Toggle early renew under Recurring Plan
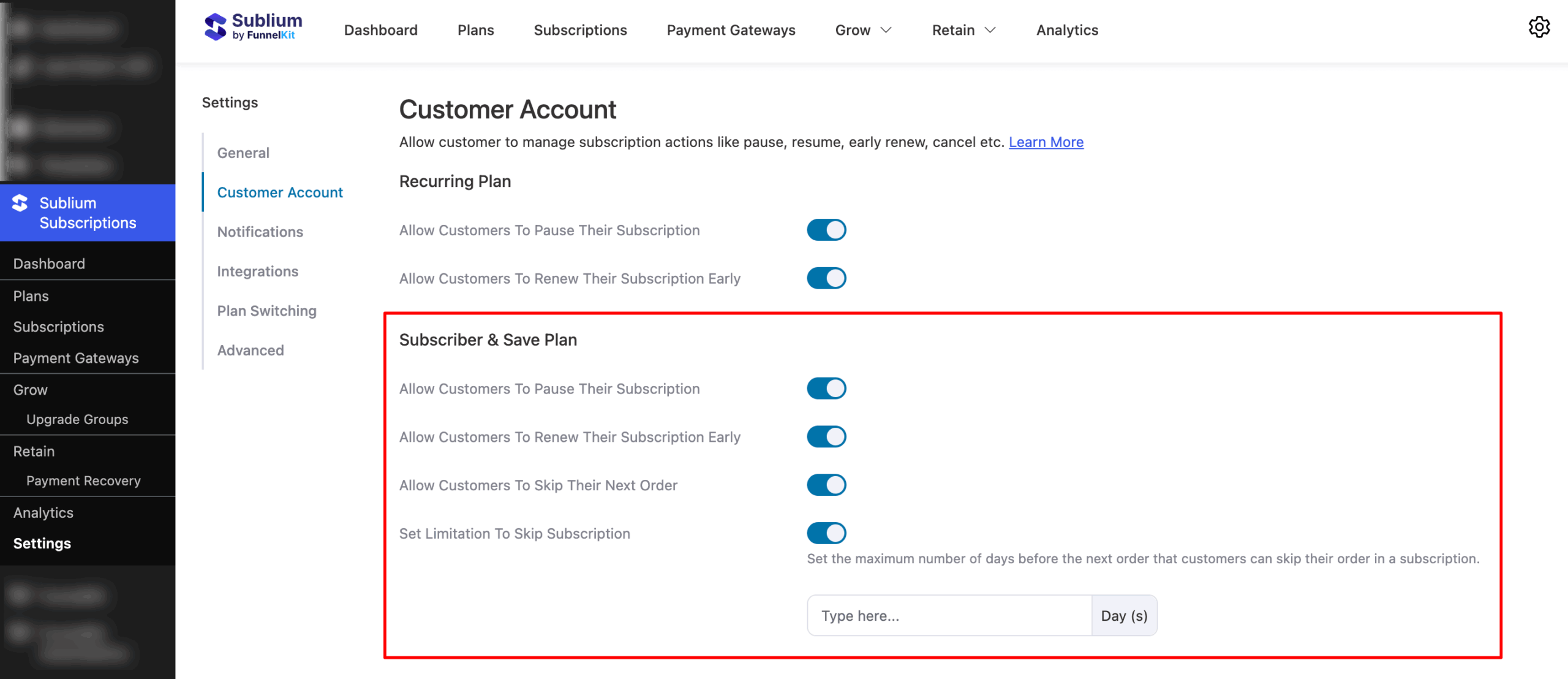 coord(826,278)
